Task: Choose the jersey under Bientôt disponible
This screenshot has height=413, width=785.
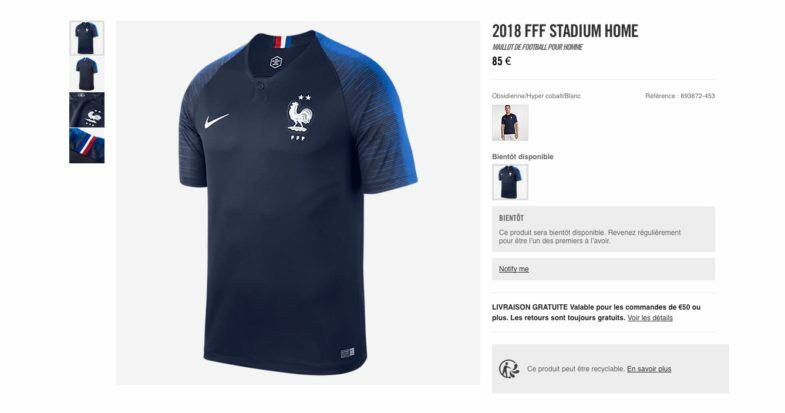Action: coord(510,182)
